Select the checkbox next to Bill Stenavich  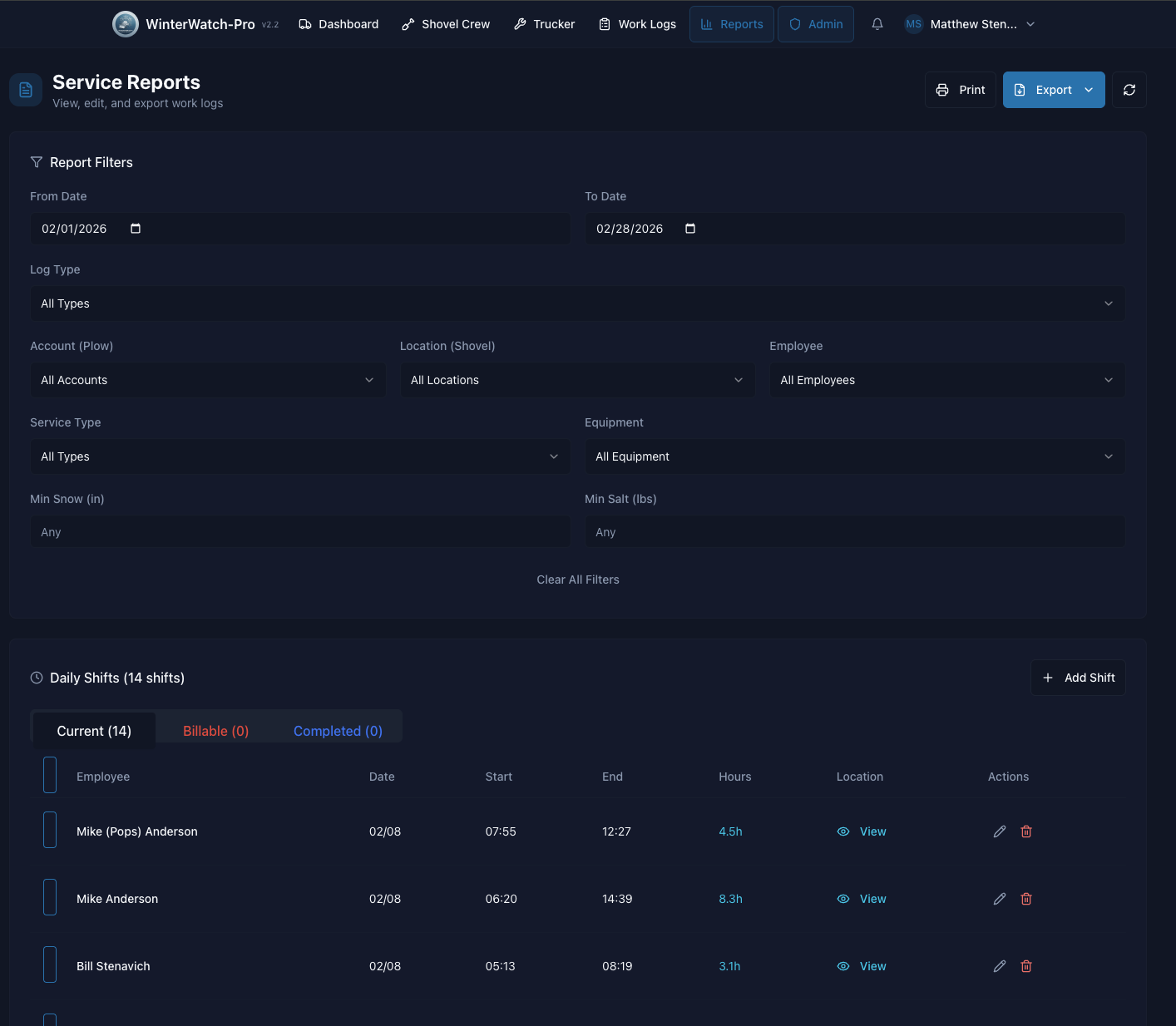pos(50,964)
